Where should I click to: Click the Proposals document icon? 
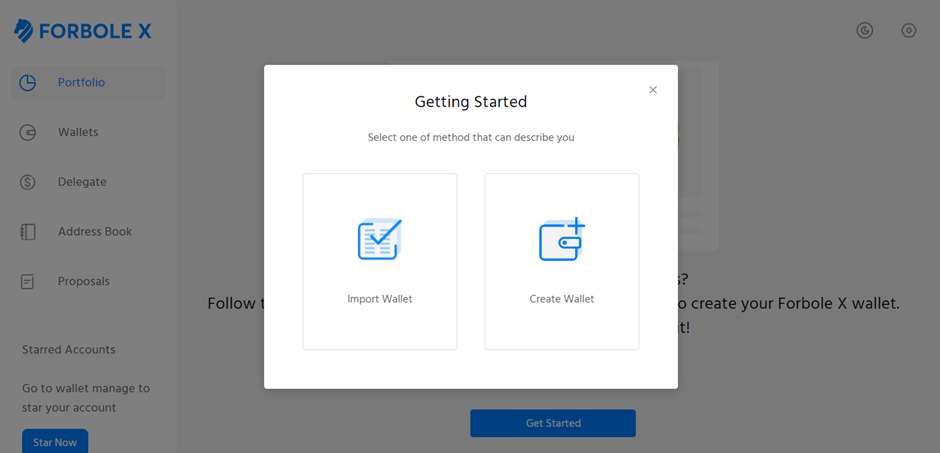[28, 282]
